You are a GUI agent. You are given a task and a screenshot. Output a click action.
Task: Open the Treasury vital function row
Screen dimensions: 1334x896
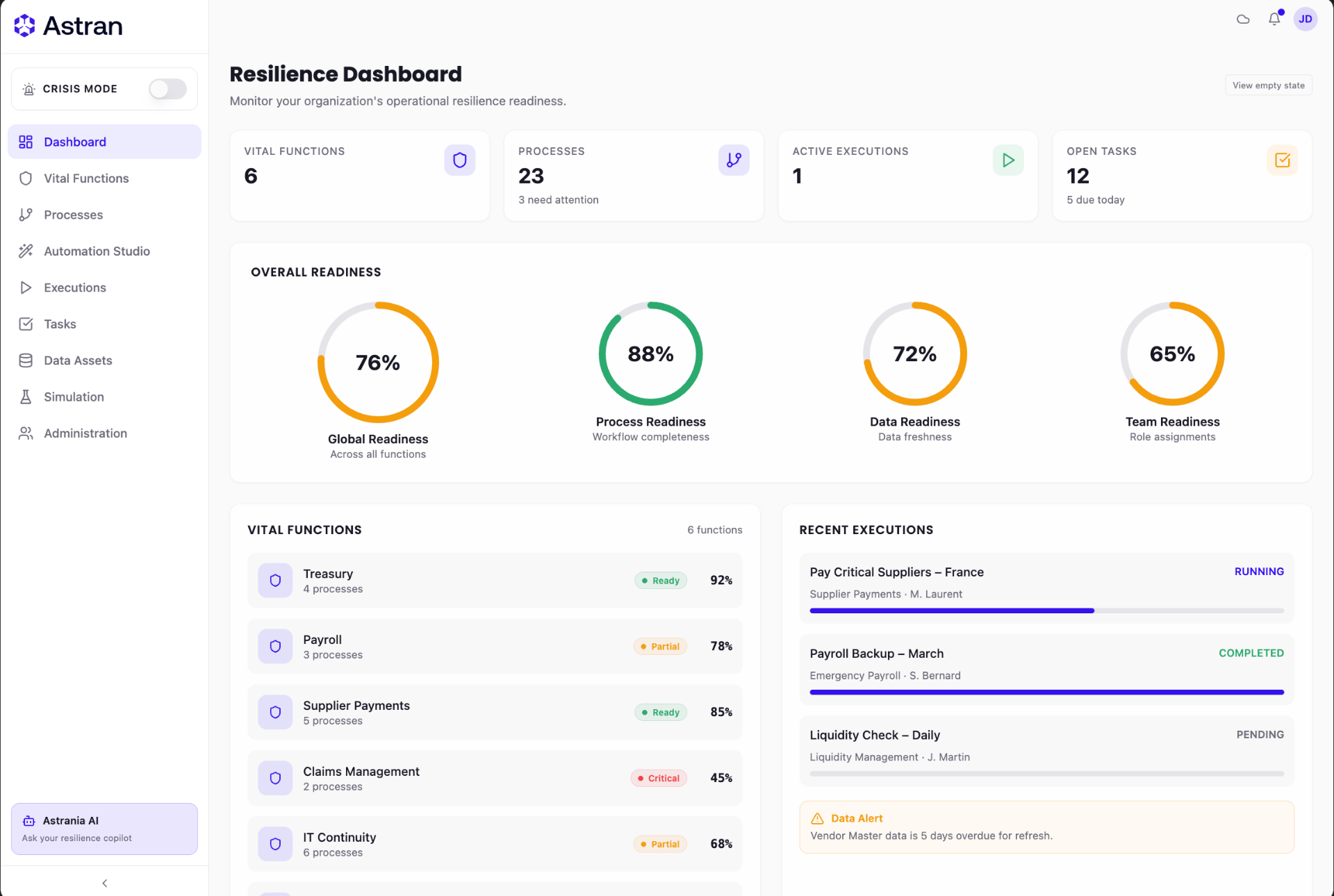click(495, 581)
